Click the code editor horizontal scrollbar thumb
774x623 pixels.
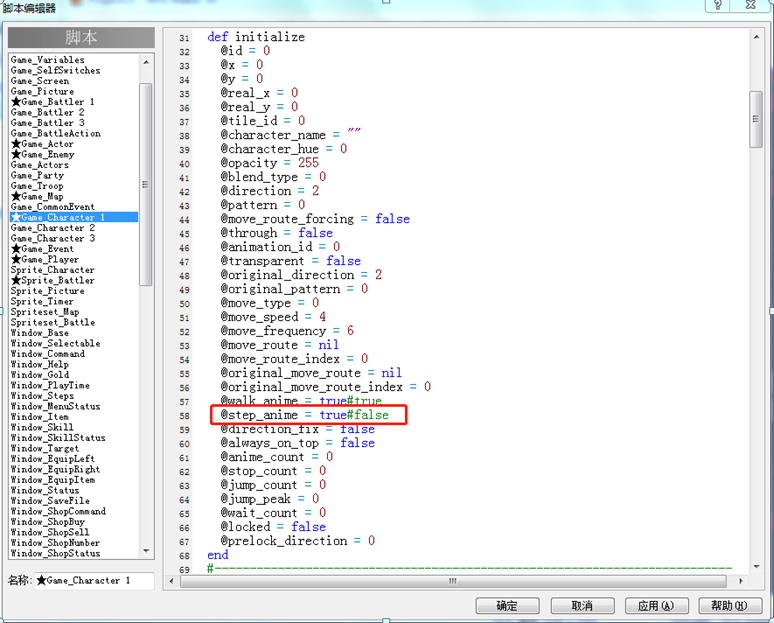click(x=453, y=581)
